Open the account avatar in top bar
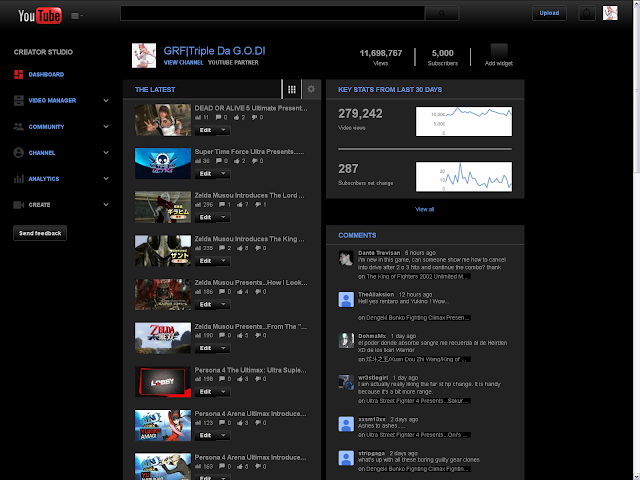 click(610, 13)
